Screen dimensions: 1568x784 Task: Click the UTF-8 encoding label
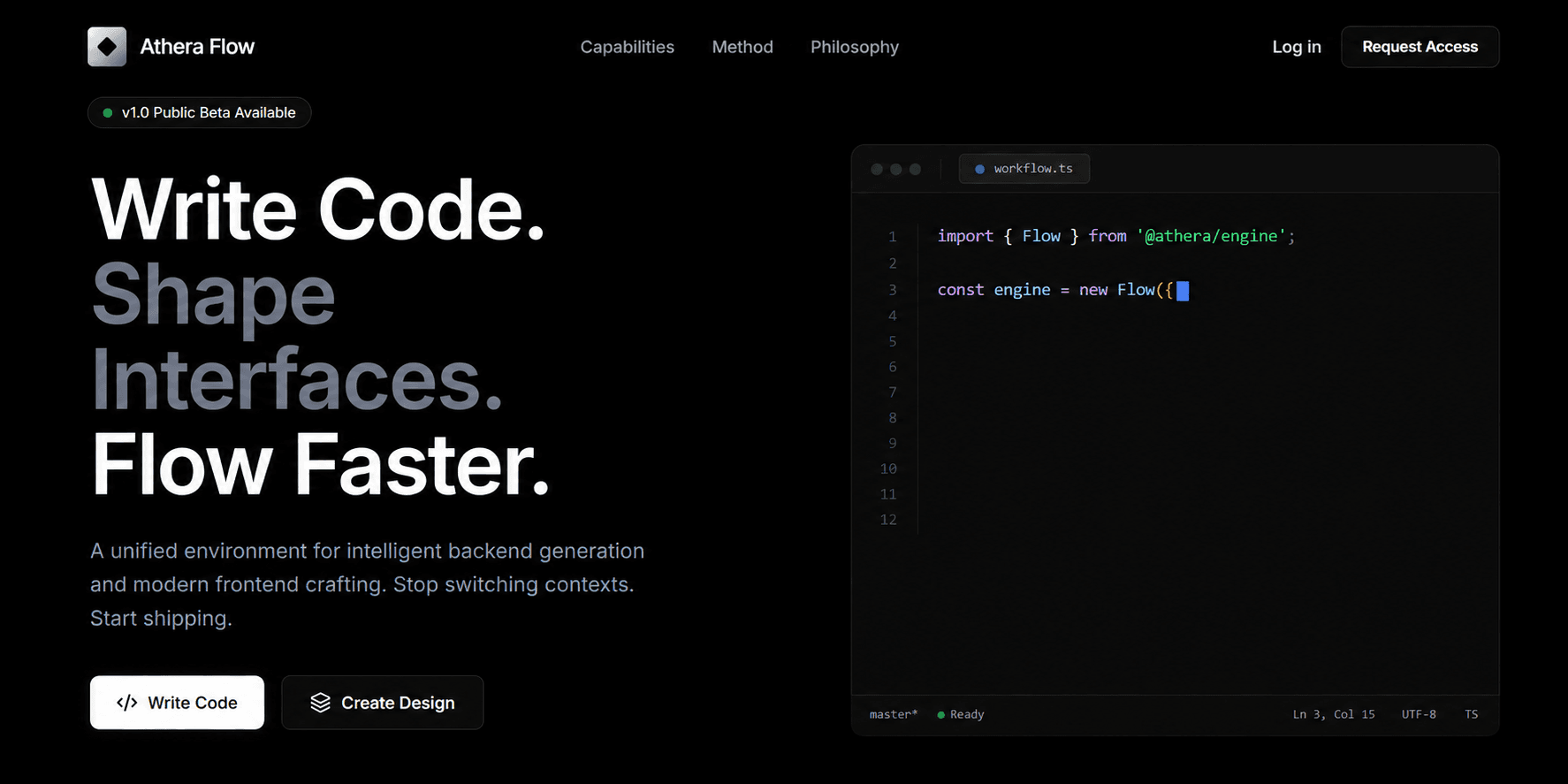pos(1419,714)
